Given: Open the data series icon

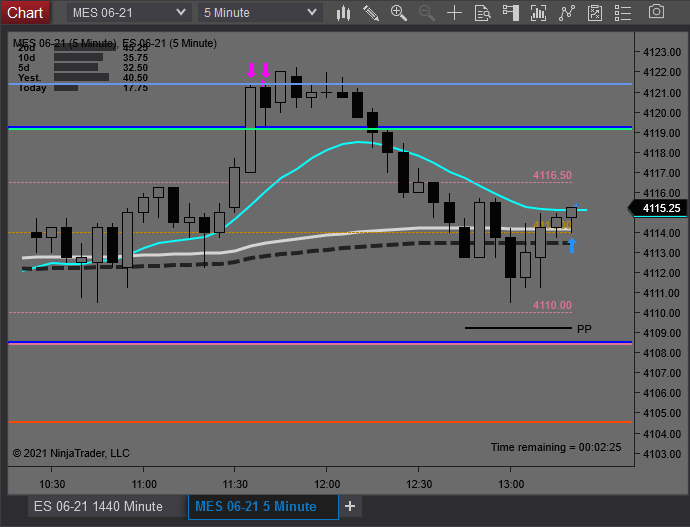Looking at the screenshot, I should [x=539, y=13].
